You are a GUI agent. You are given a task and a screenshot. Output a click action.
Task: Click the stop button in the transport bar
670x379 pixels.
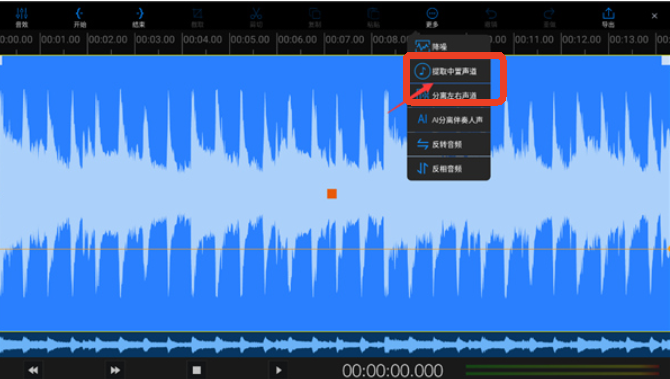tap(197, 370)
